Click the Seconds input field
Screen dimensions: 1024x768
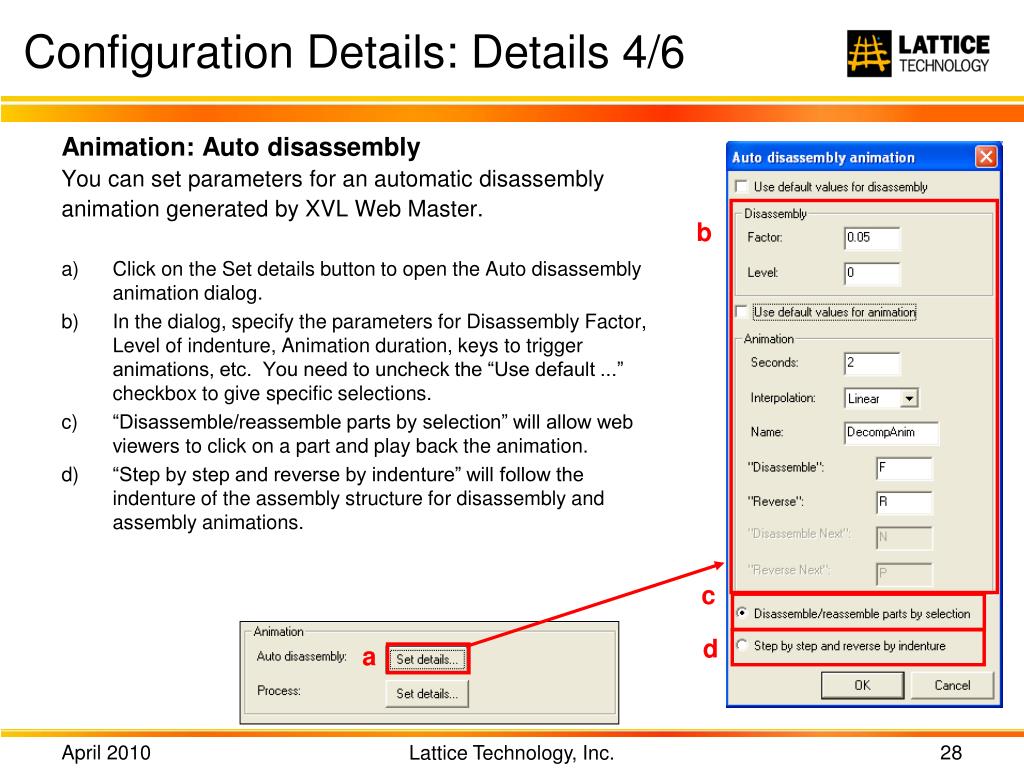click(872, 363)
